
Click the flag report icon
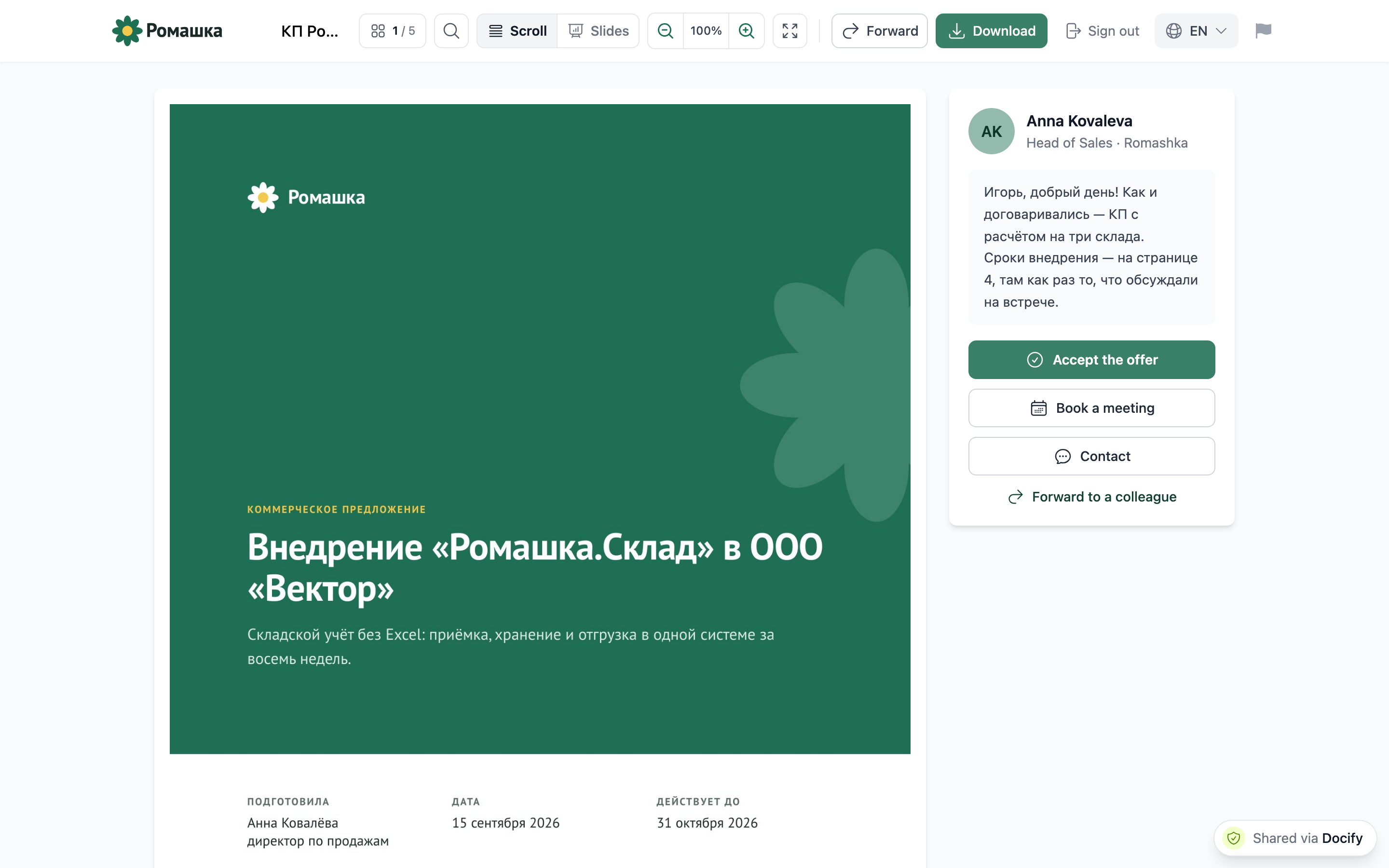1263,31
